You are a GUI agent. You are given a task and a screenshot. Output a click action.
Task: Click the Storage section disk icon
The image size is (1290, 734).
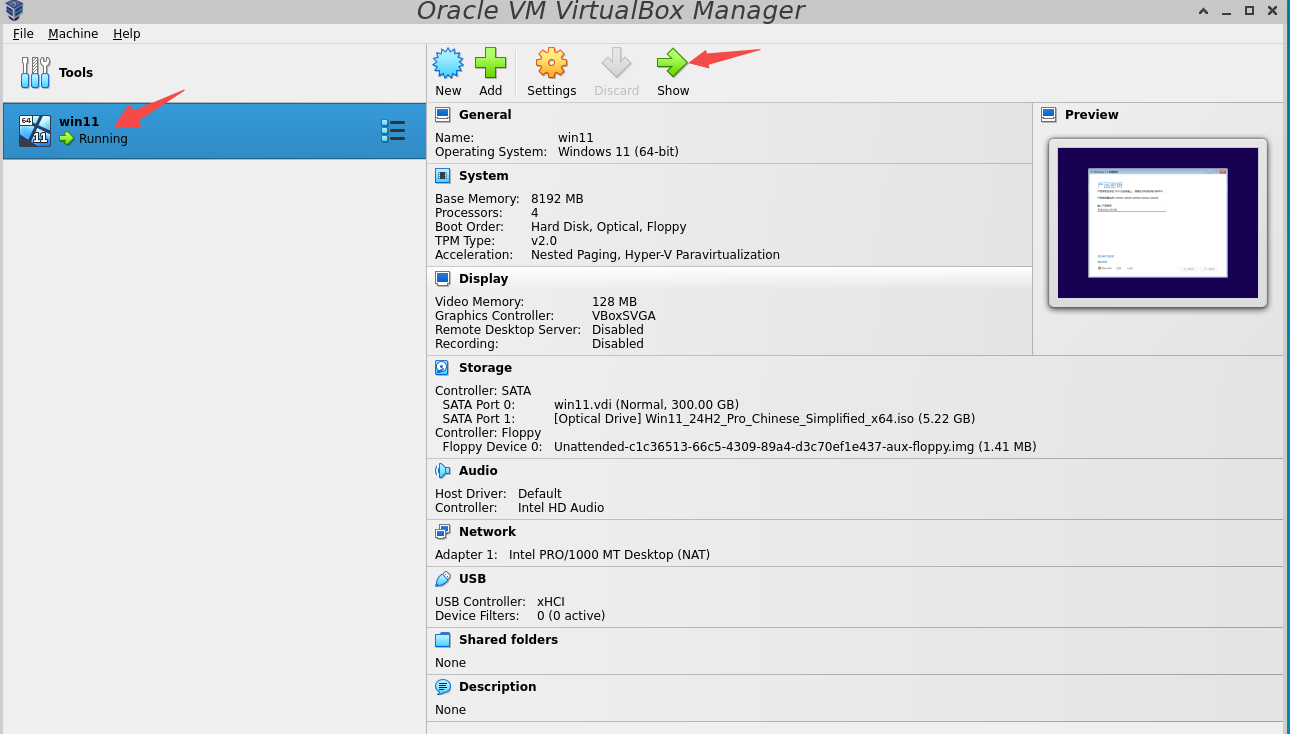coord(443,368)
